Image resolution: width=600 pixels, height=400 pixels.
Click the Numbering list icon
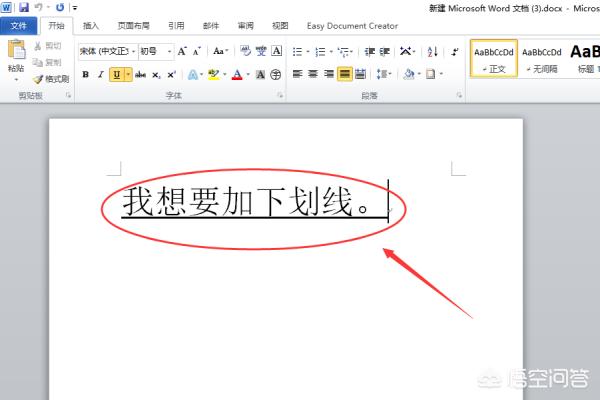coord(320,51)
